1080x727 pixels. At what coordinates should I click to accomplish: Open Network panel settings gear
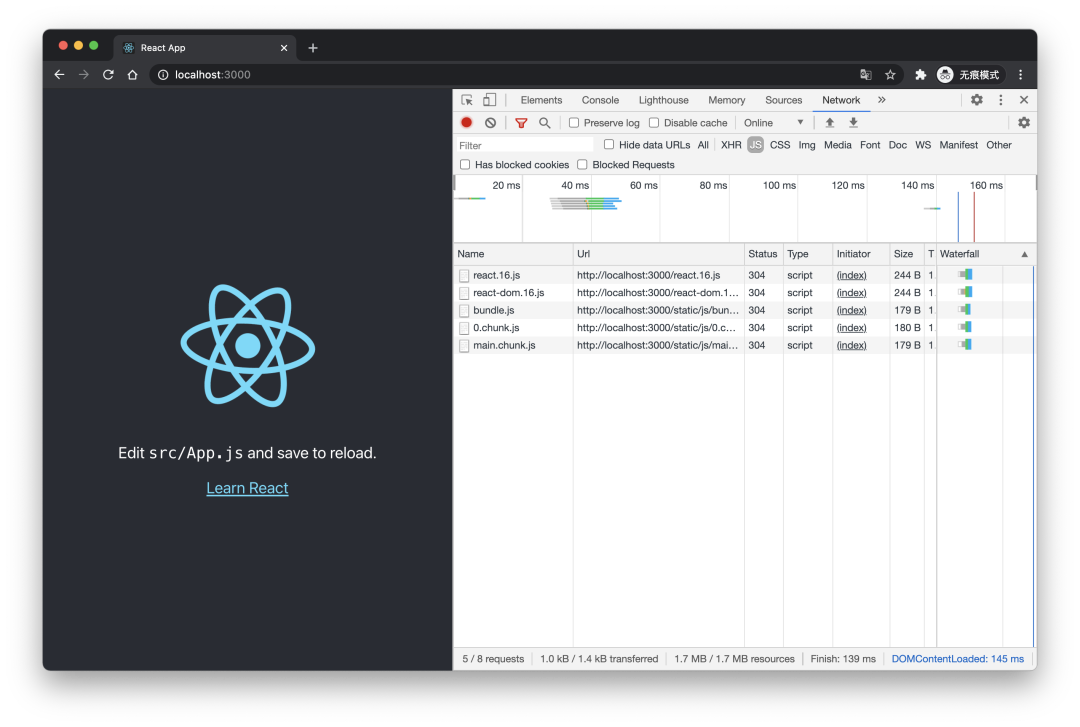coord(1024,123)
